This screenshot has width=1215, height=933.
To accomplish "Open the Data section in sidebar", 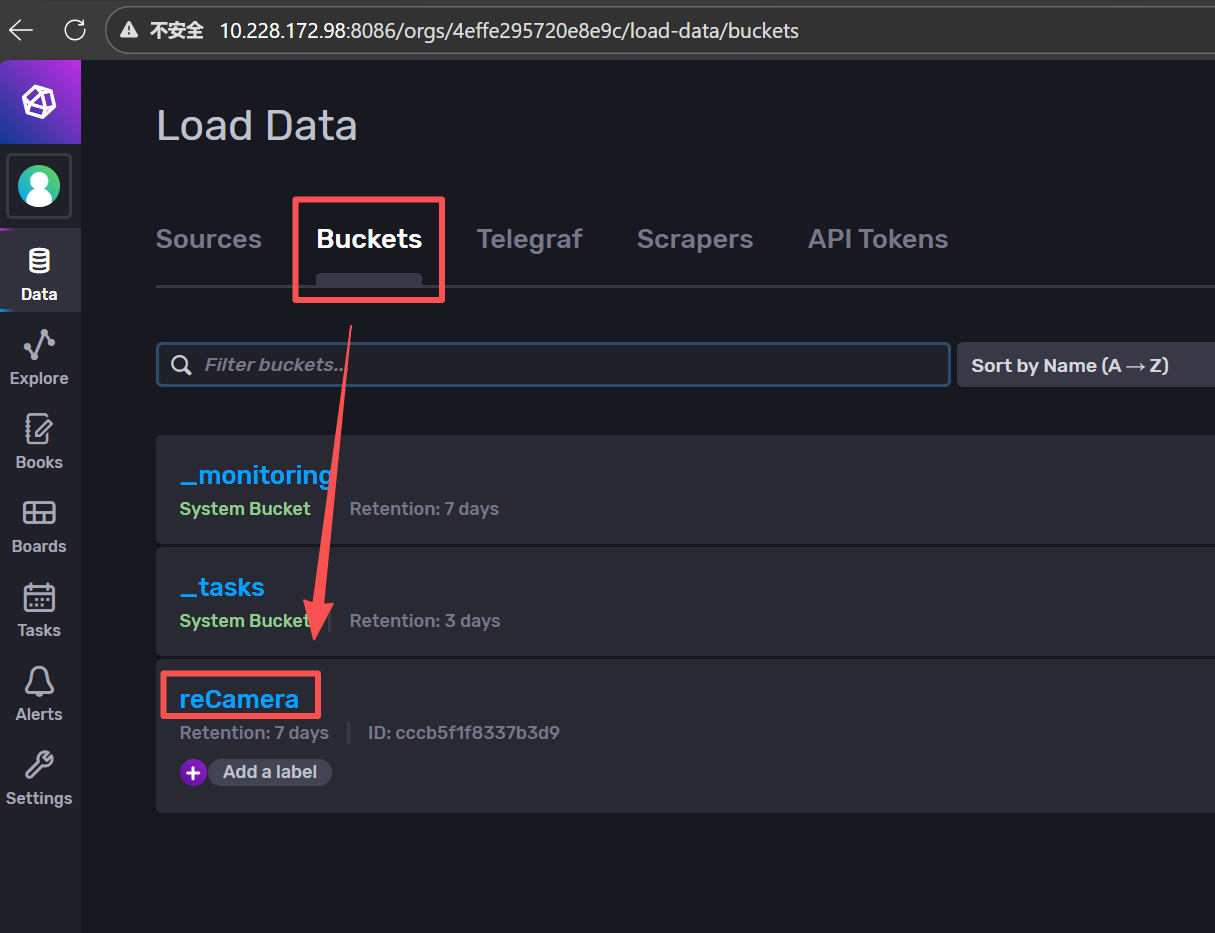I will [39, 272].
